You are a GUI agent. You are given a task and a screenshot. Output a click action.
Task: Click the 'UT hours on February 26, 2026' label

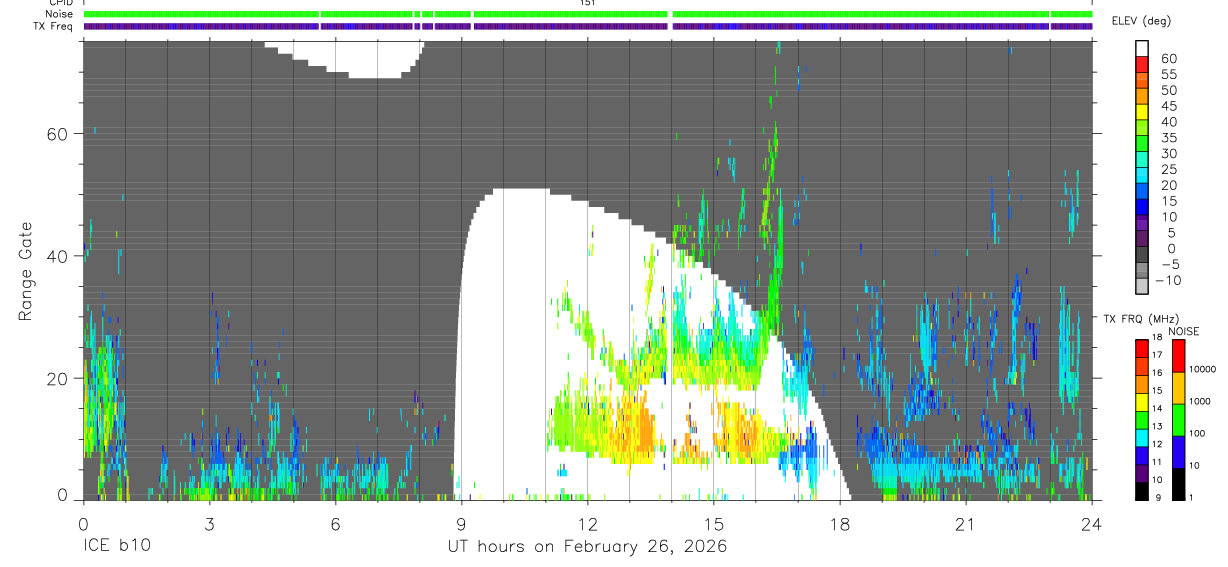click(587, 547)
